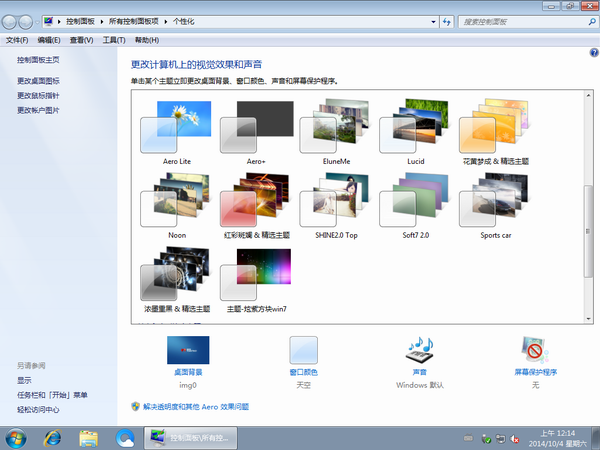Click the Back navigation button
The width and height of the screenshot is (600, 450).
[x=9, y=22]
